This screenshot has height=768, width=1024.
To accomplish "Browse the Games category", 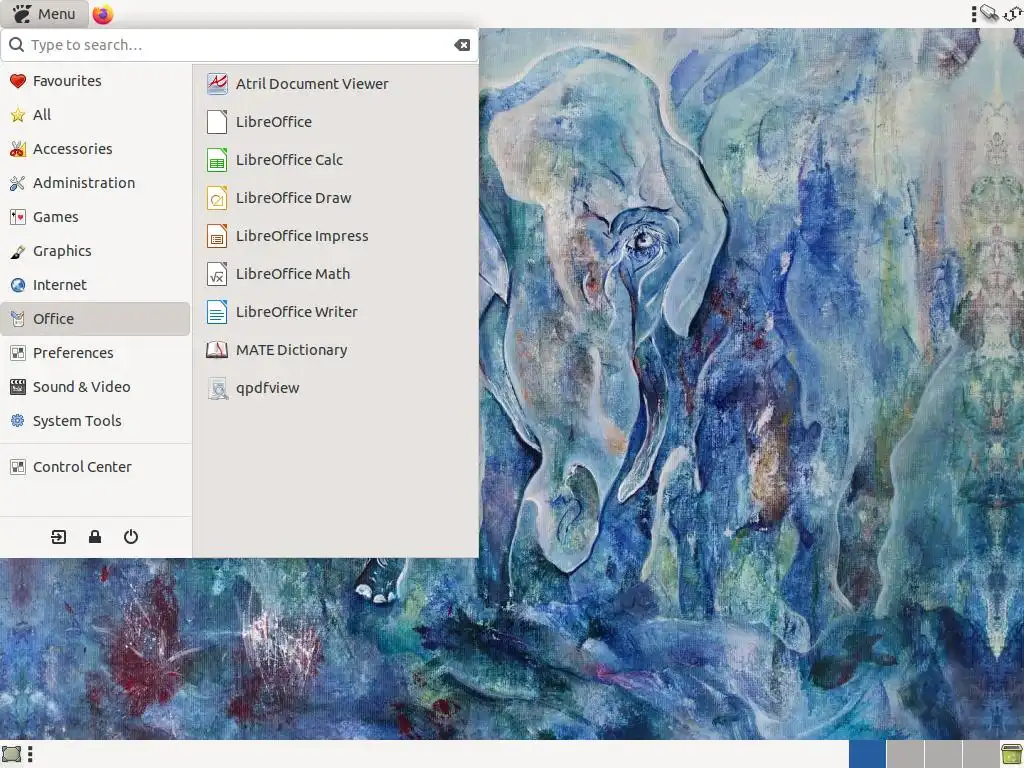I will (95, 217).
